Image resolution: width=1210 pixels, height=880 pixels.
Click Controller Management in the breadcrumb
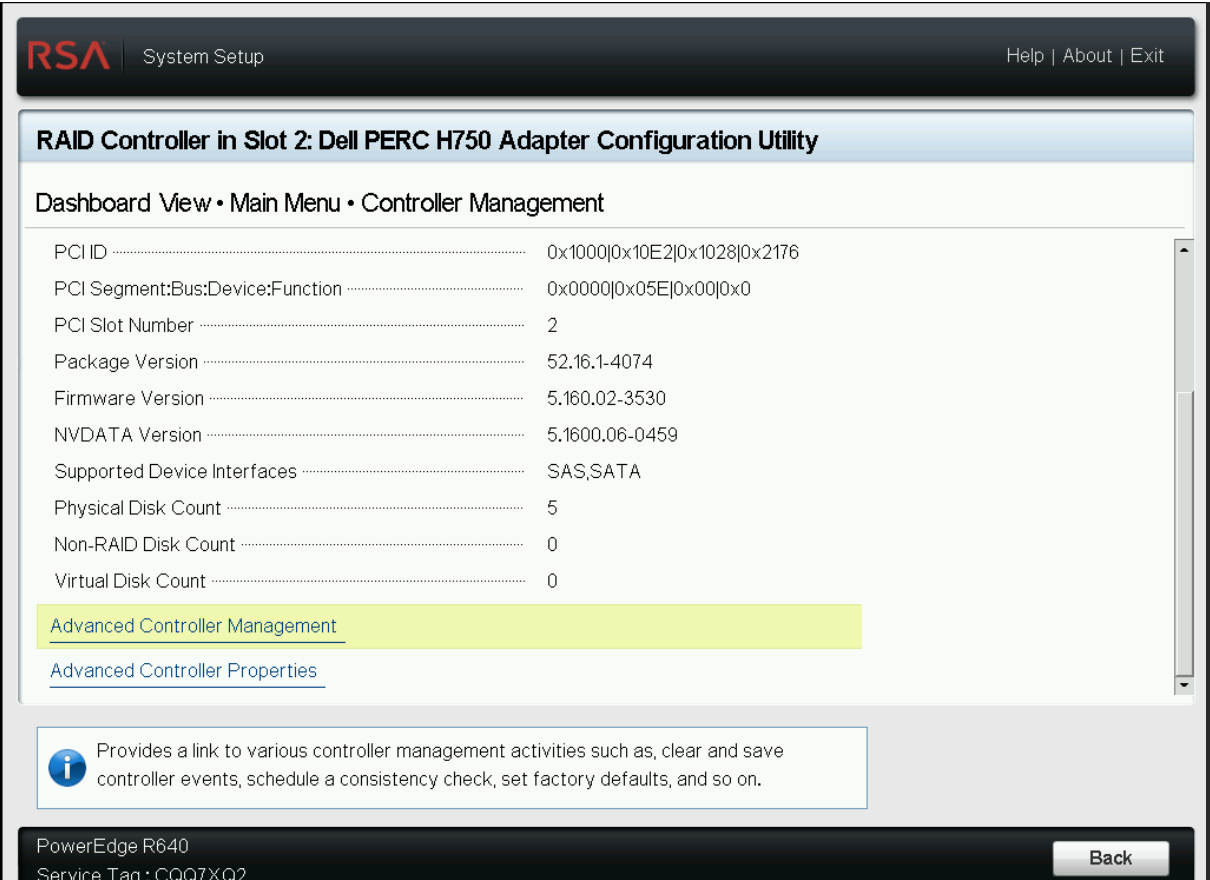click(x=483, y=203)
